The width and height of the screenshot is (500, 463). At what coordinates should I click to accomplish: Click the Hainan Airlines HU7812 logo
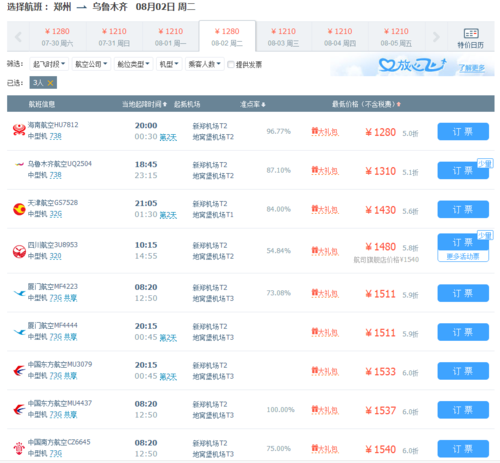click(19, 130)
